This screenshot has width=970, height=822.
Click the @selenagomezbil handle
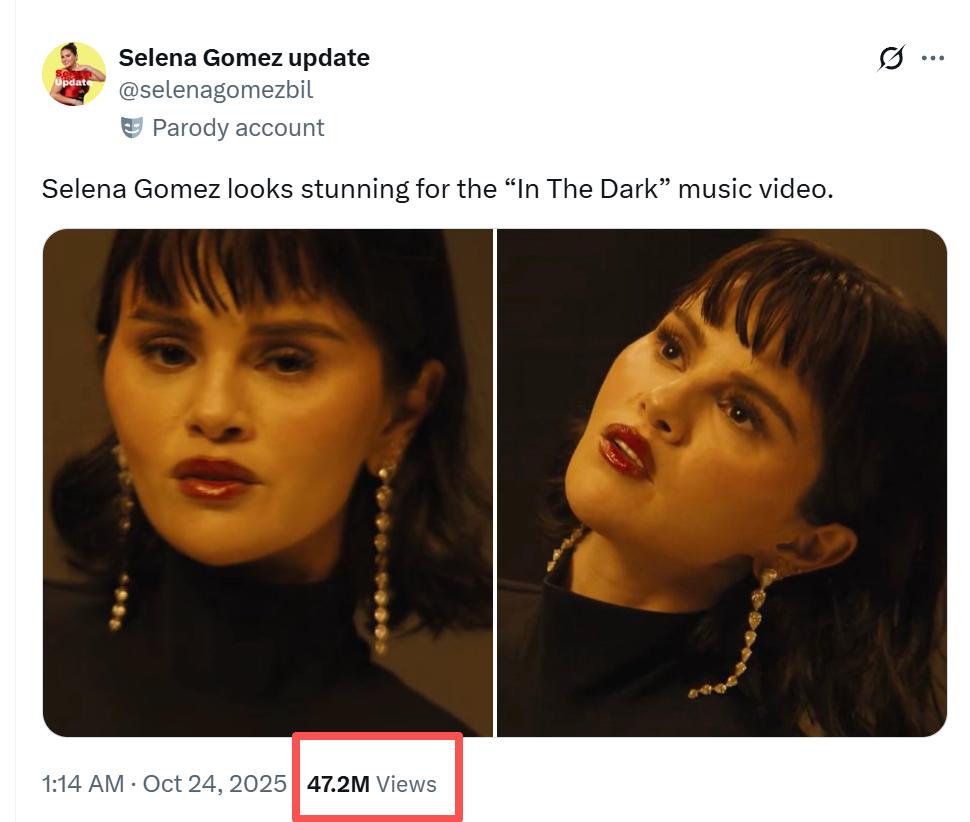point(215,90)
